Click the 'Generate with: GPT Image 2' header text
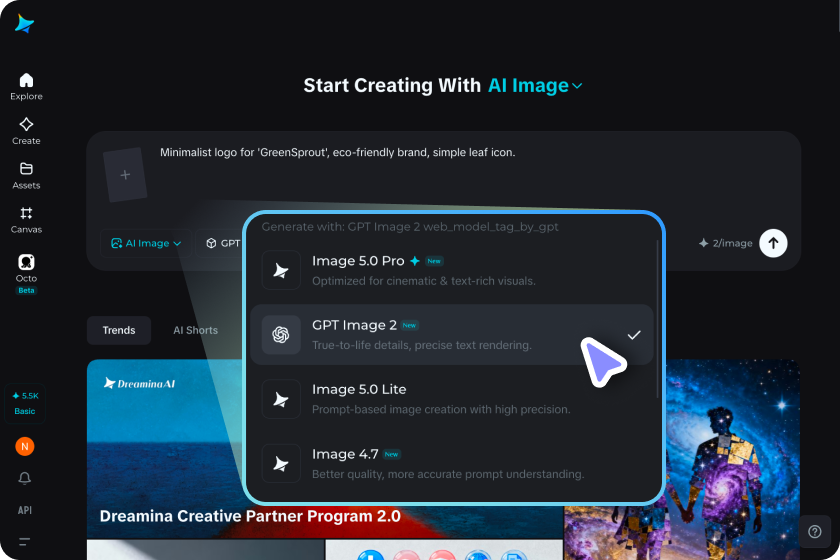840x560 pixels. [410, 227]
